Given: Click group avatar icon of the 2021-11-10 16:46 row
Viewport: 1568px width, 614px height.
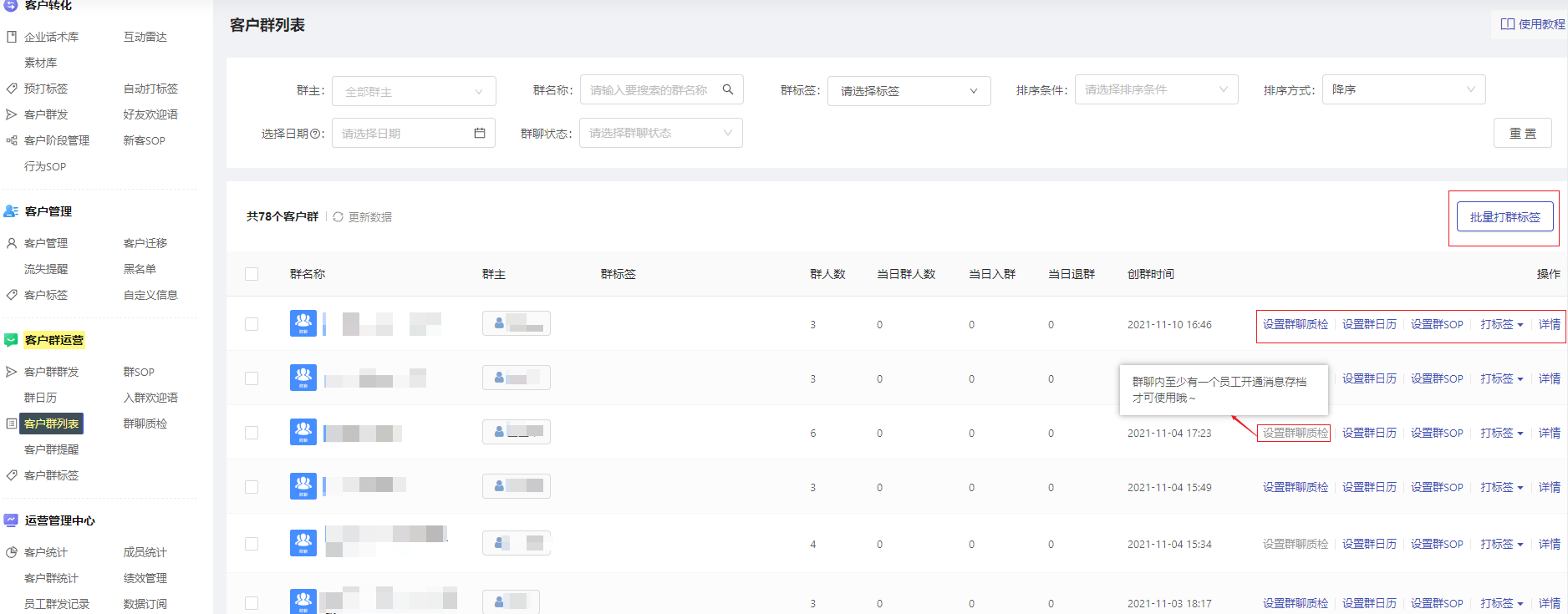Looking at the screenshot, I should 303,323.
